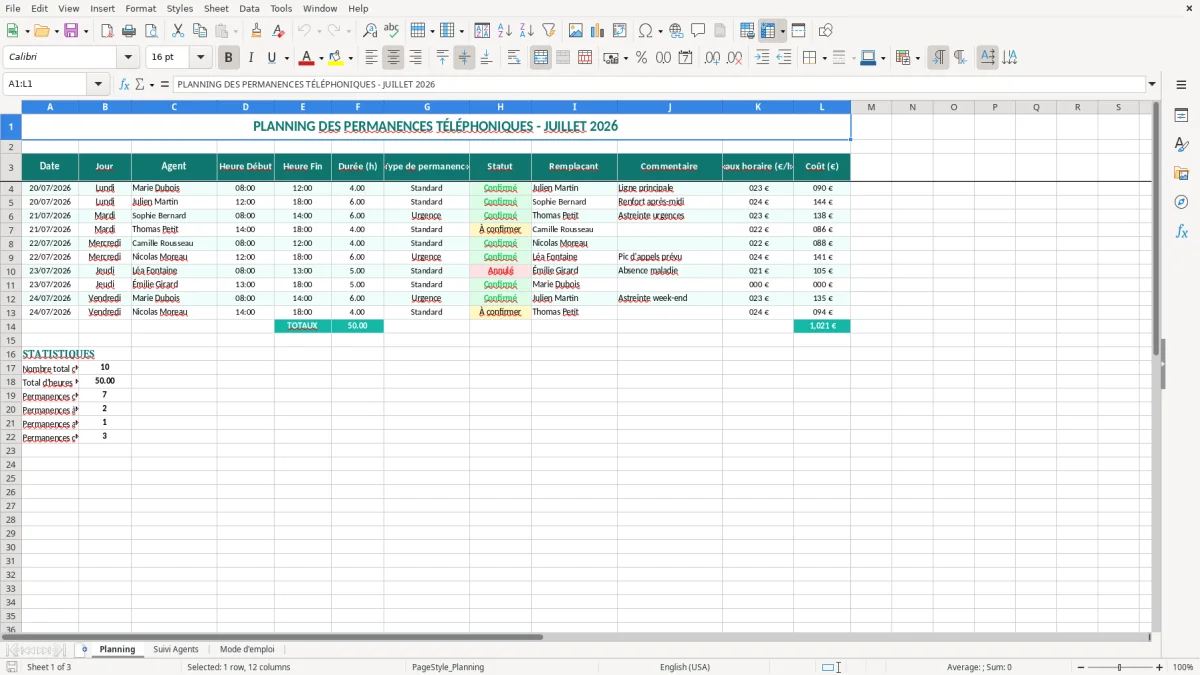This screenshot has height=675, width=1200.
Task: Align cell content left
Action: [371, 58]
